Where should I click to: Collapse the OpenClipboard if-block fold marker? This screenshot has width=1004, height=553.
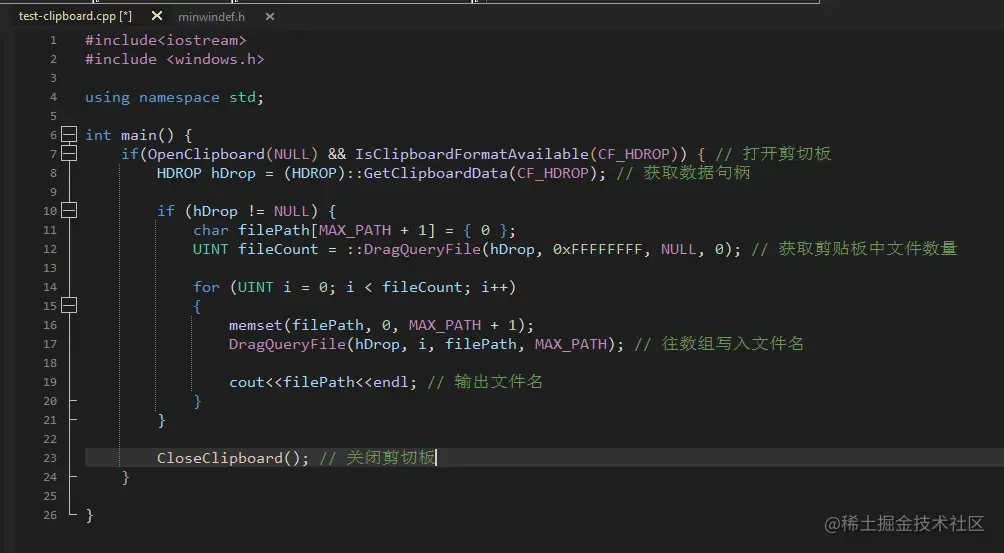(69, 154)
